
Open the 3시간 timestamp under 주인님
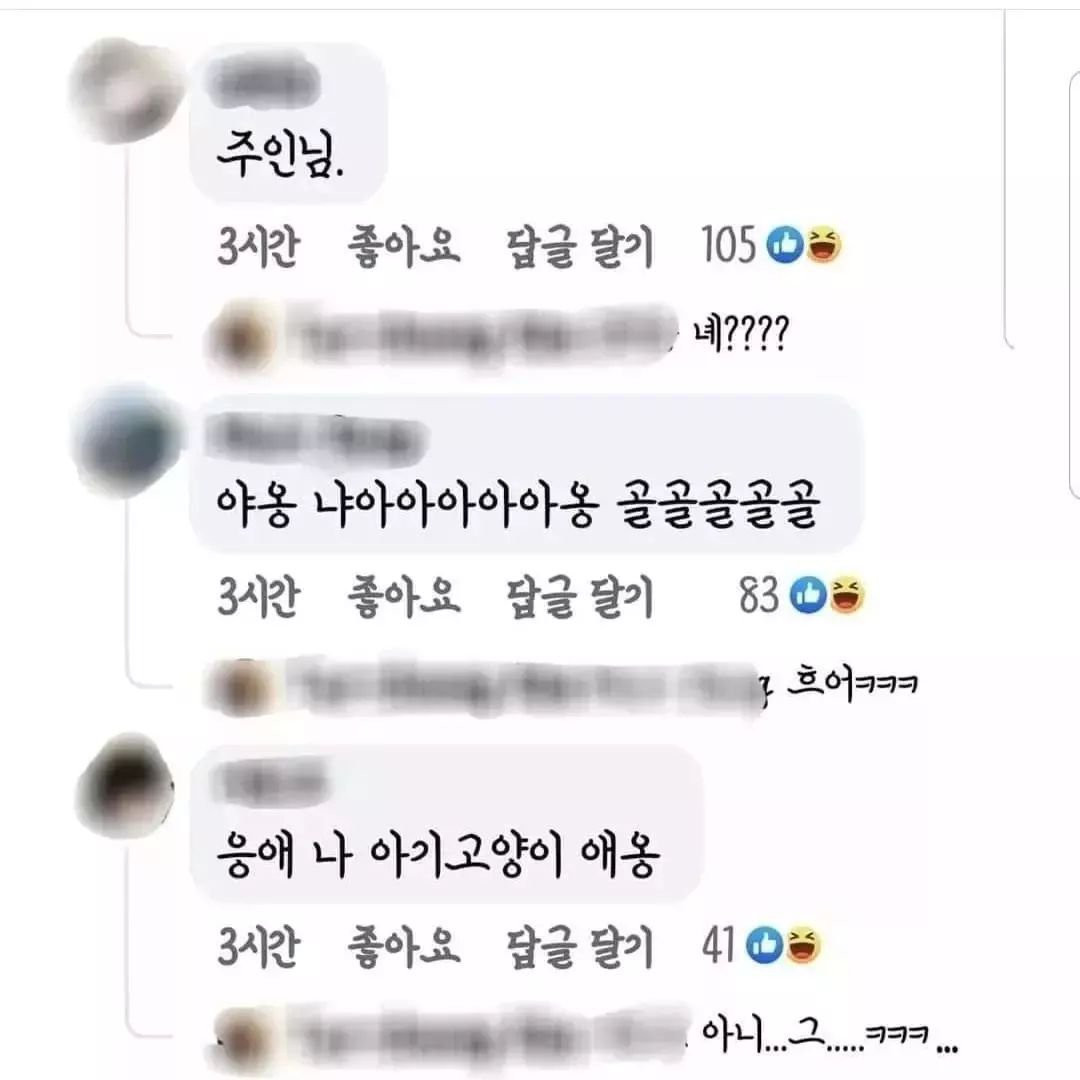tap(258, 247)
